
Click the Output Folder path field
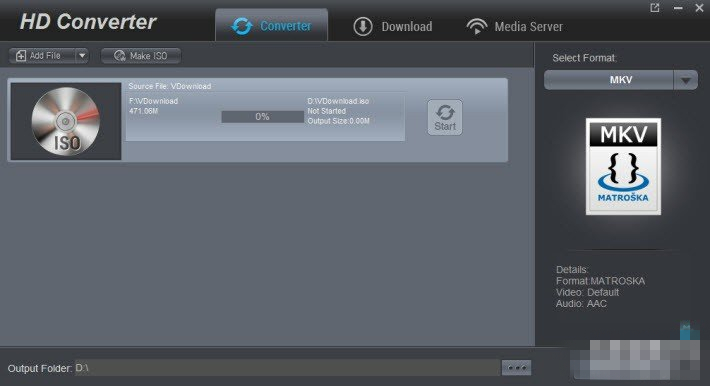coord(287,368)
